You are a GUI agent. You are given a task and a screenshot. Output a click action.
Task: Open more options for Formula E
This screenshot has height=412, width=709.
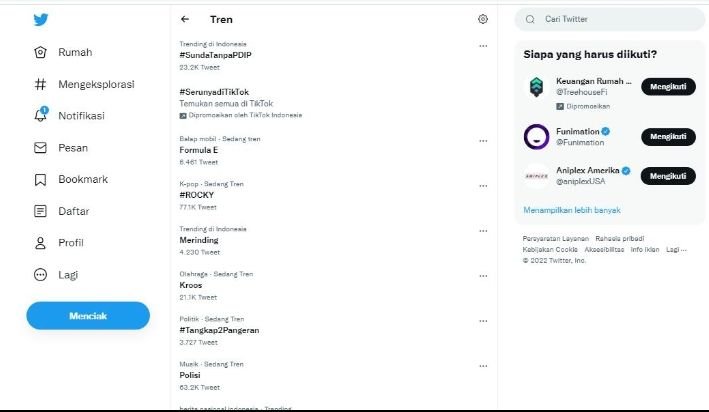coord(483,141)
